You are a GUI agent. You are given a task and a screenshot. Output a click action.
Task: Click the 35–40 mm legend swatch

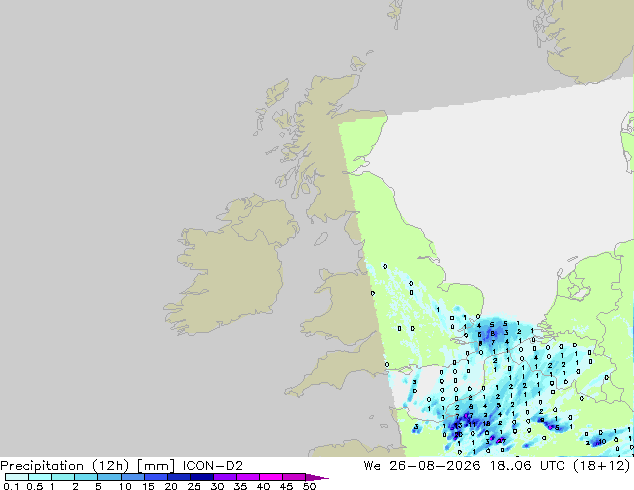247,477
